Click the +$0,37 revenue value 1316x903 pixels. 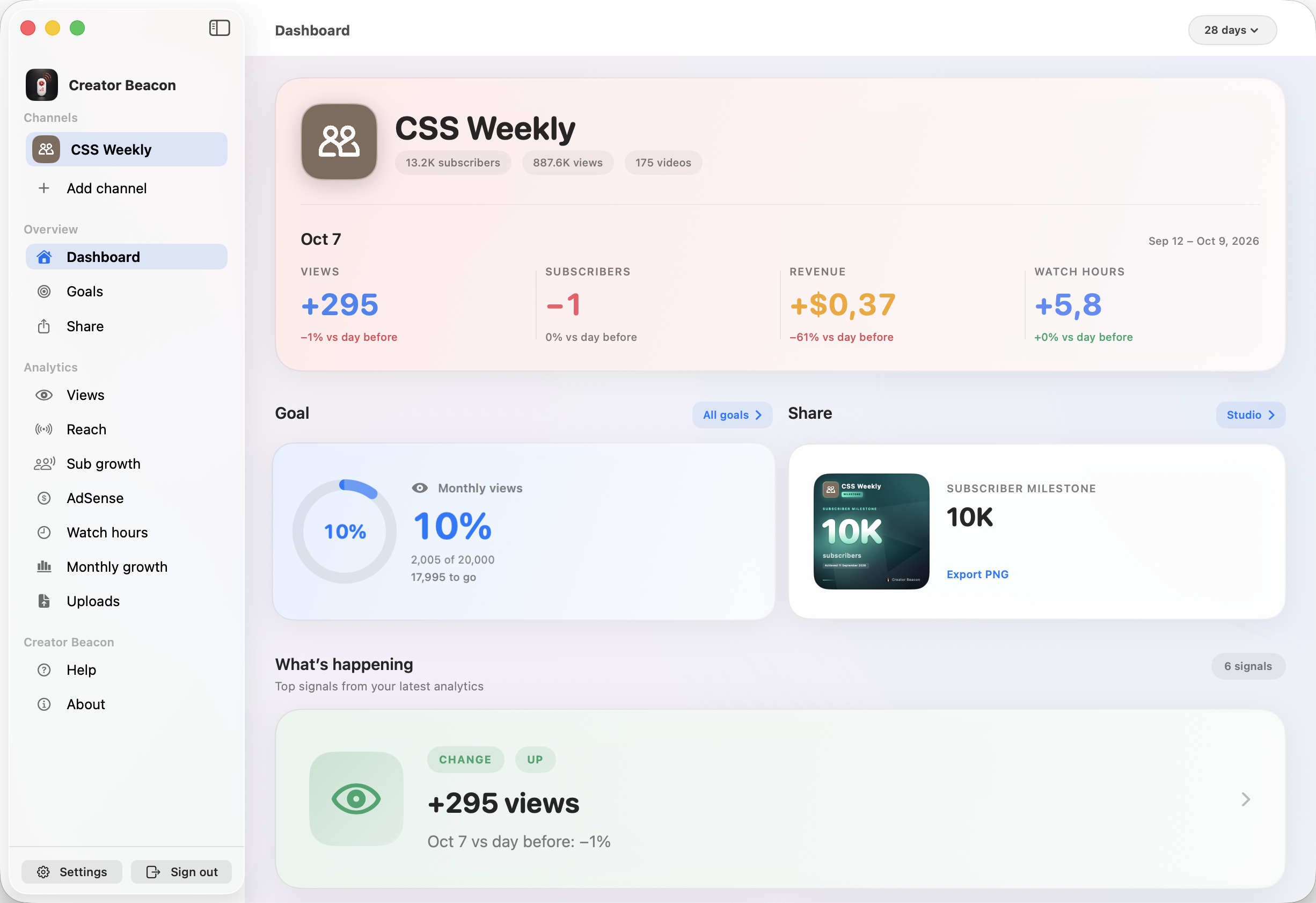(843, 305)
